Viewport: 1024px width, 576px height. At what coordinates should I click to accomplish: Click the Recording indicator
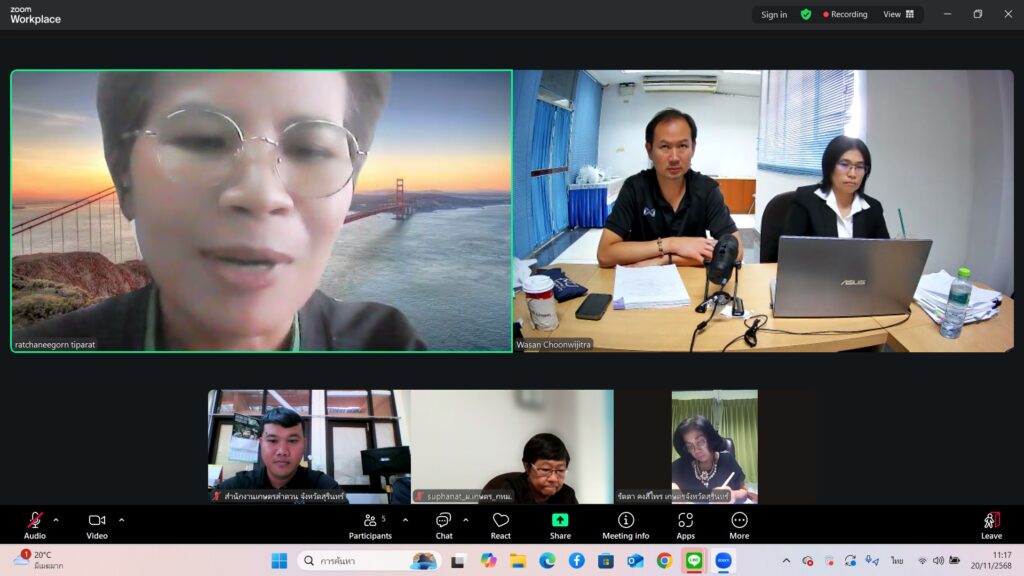[x=845, y=15]
